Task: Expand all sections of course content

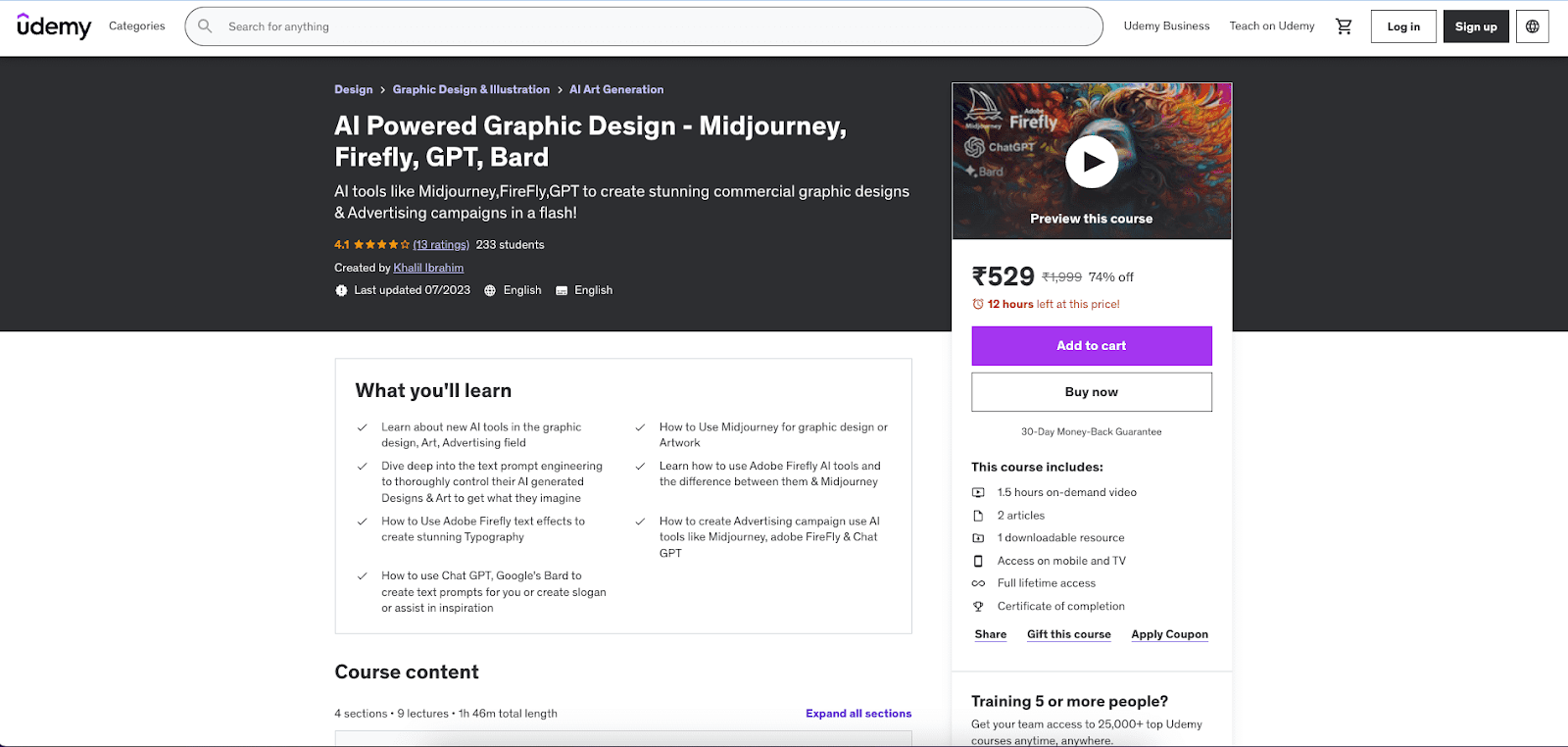Action: click(x=858, y=714)
